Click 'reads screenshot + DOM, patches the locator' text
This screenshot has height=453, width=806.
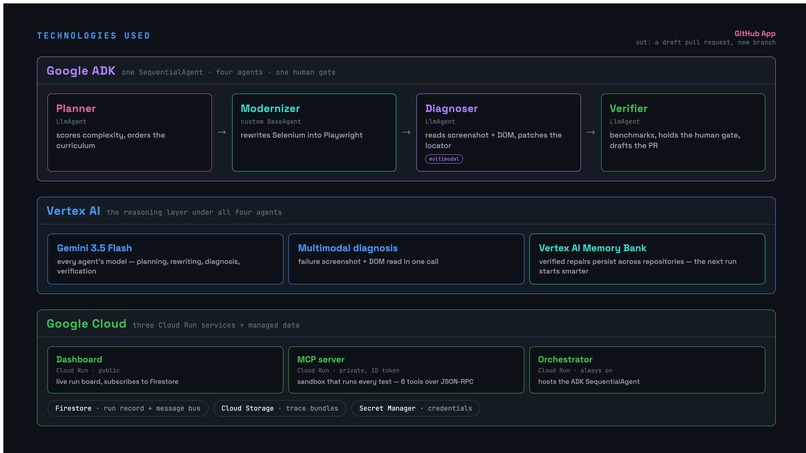pos(493,140)
